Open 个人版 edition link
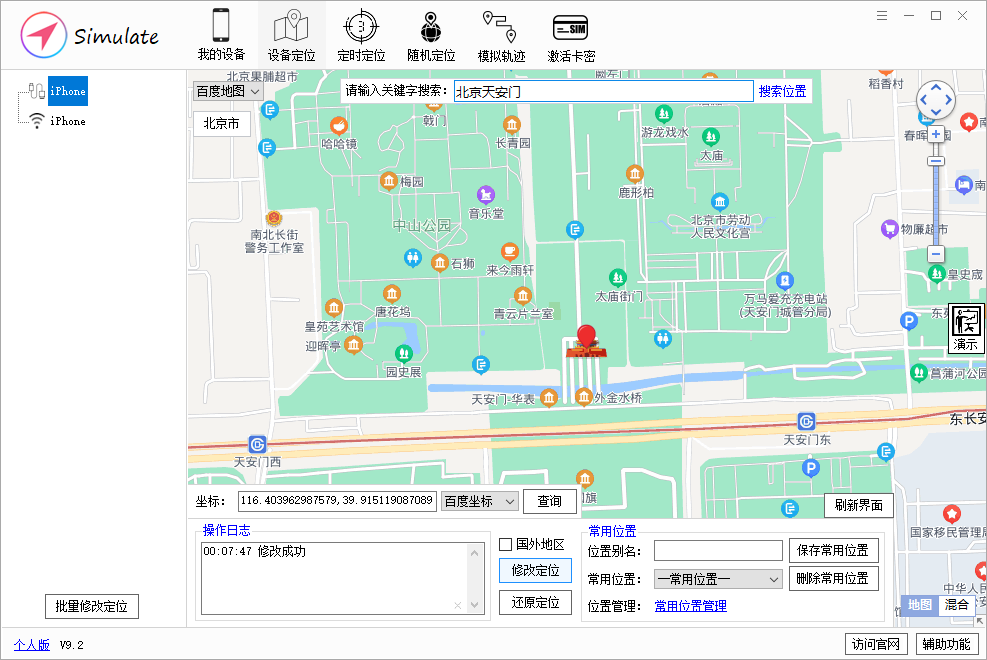 pos(31,645)
